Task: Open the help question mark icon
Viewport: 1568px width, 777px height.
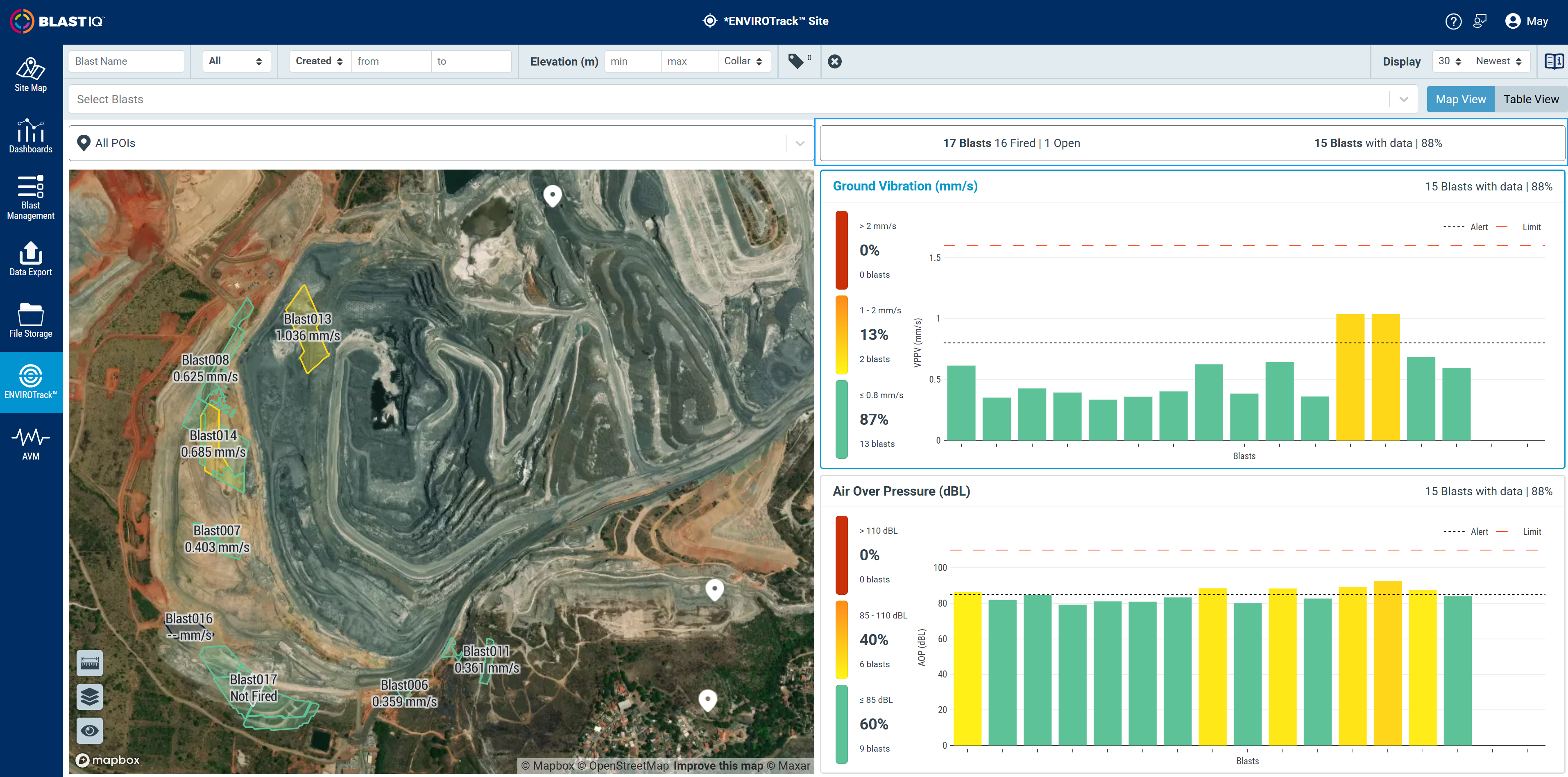Action: (x=1453, y=21)
